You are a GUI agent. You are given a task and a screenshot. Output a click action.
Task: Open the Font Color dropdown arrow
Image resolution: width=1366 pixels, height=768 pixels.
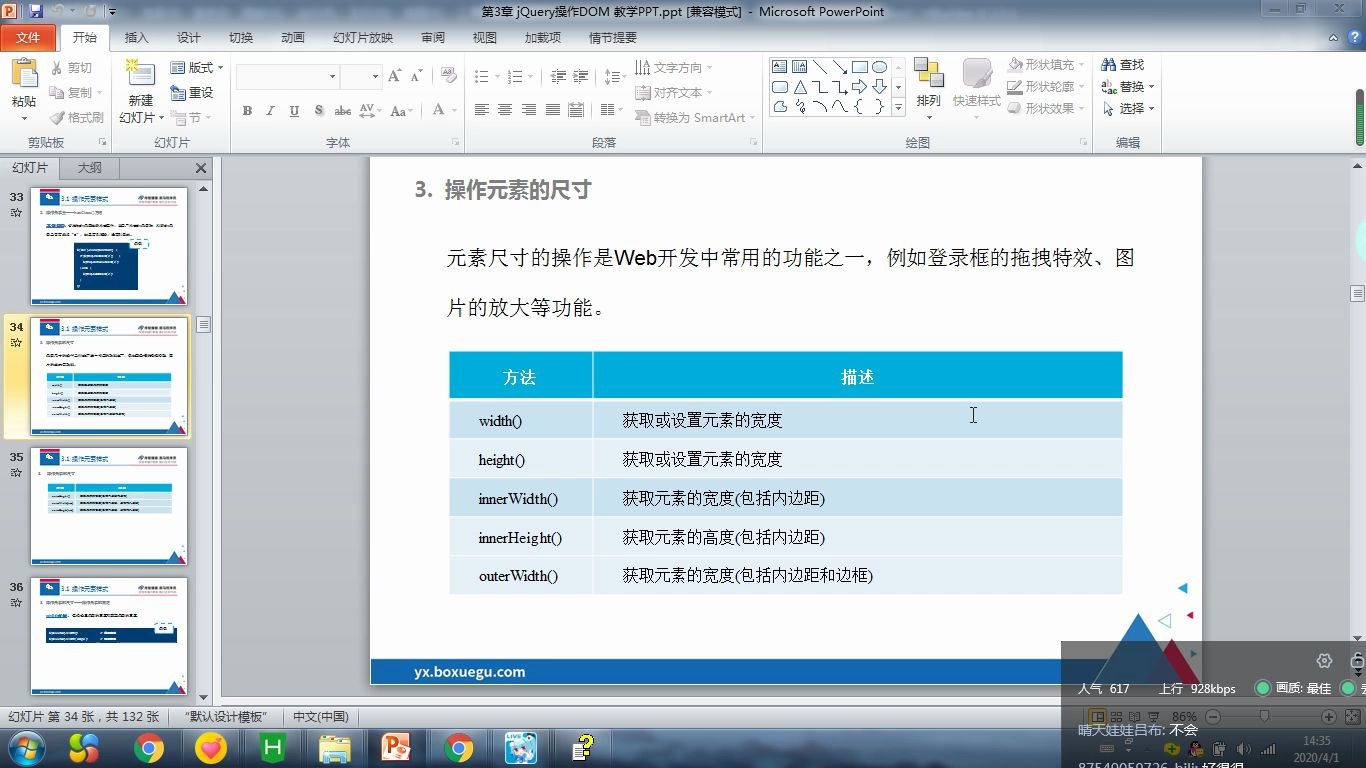pos(454,111)
